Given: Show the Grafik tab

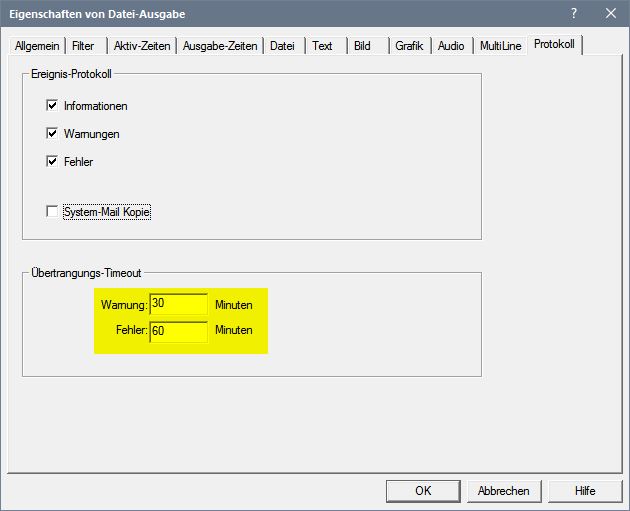Looking at the screenshot, I should point(409,46).
